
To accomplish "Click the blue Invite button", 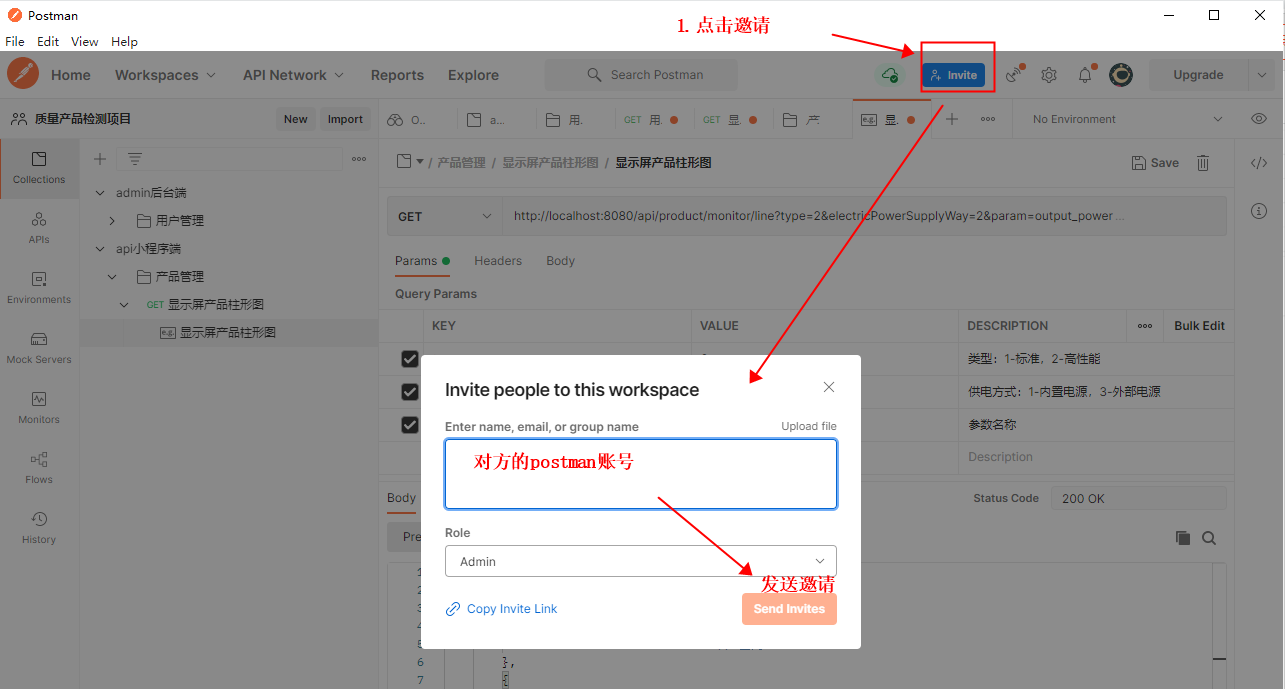I will click(954, 75).
